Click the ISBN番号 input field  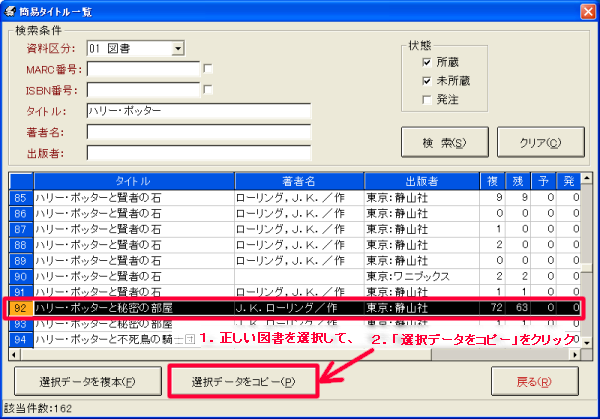pyautogui.click(x=143, y=90)
